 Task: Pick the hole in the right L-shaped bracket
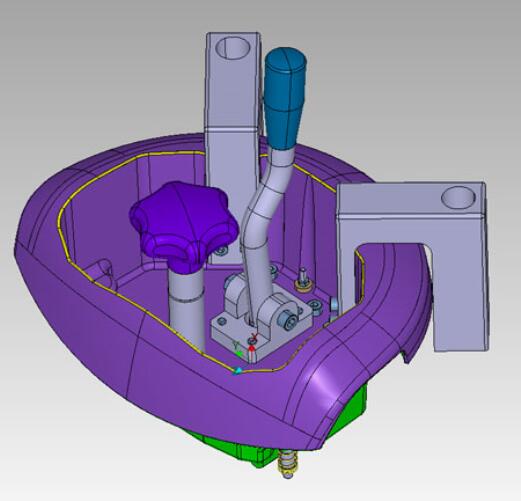point(458,197)
